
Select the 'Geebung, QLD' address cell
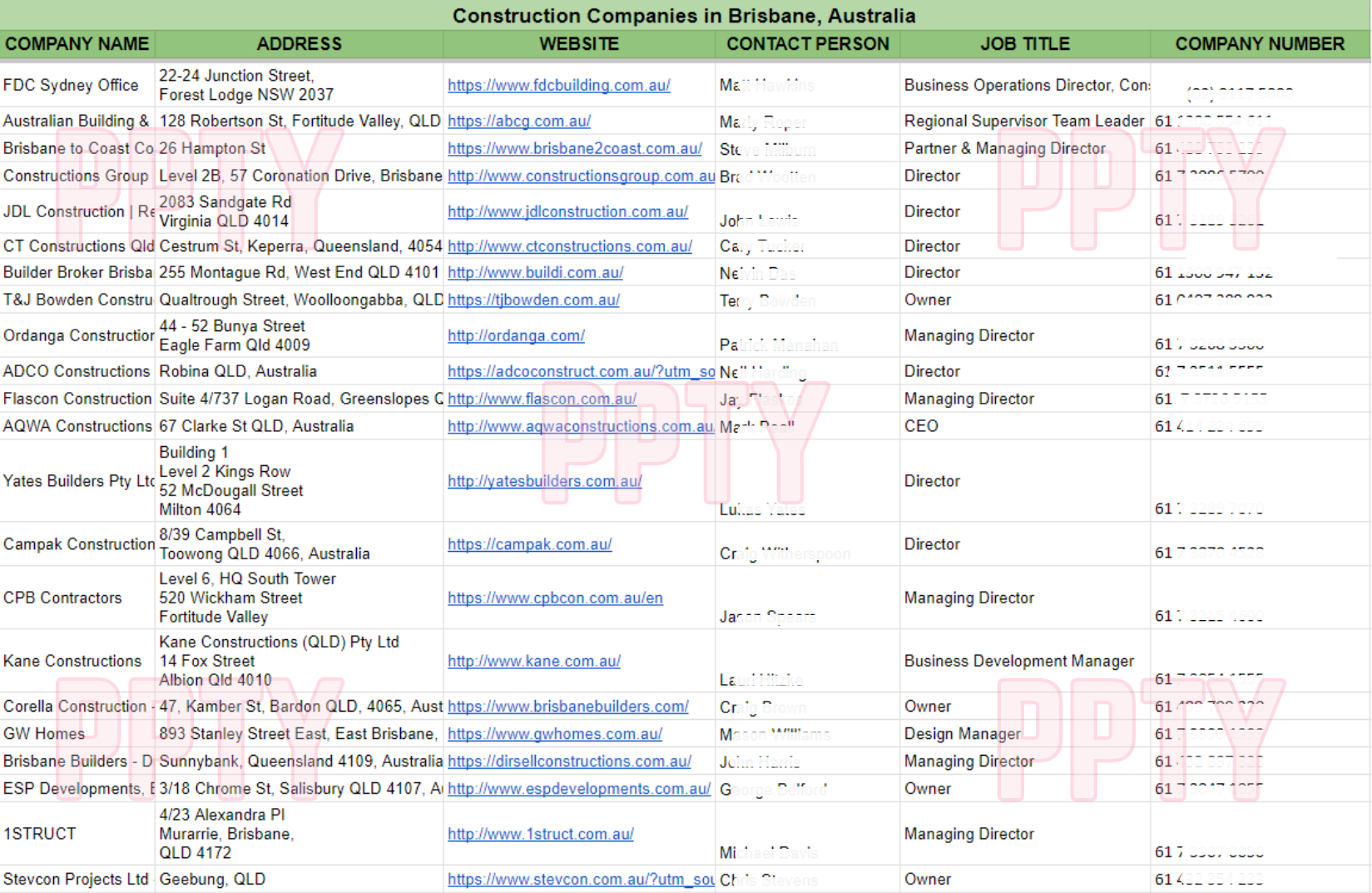(x=300, y=880)
